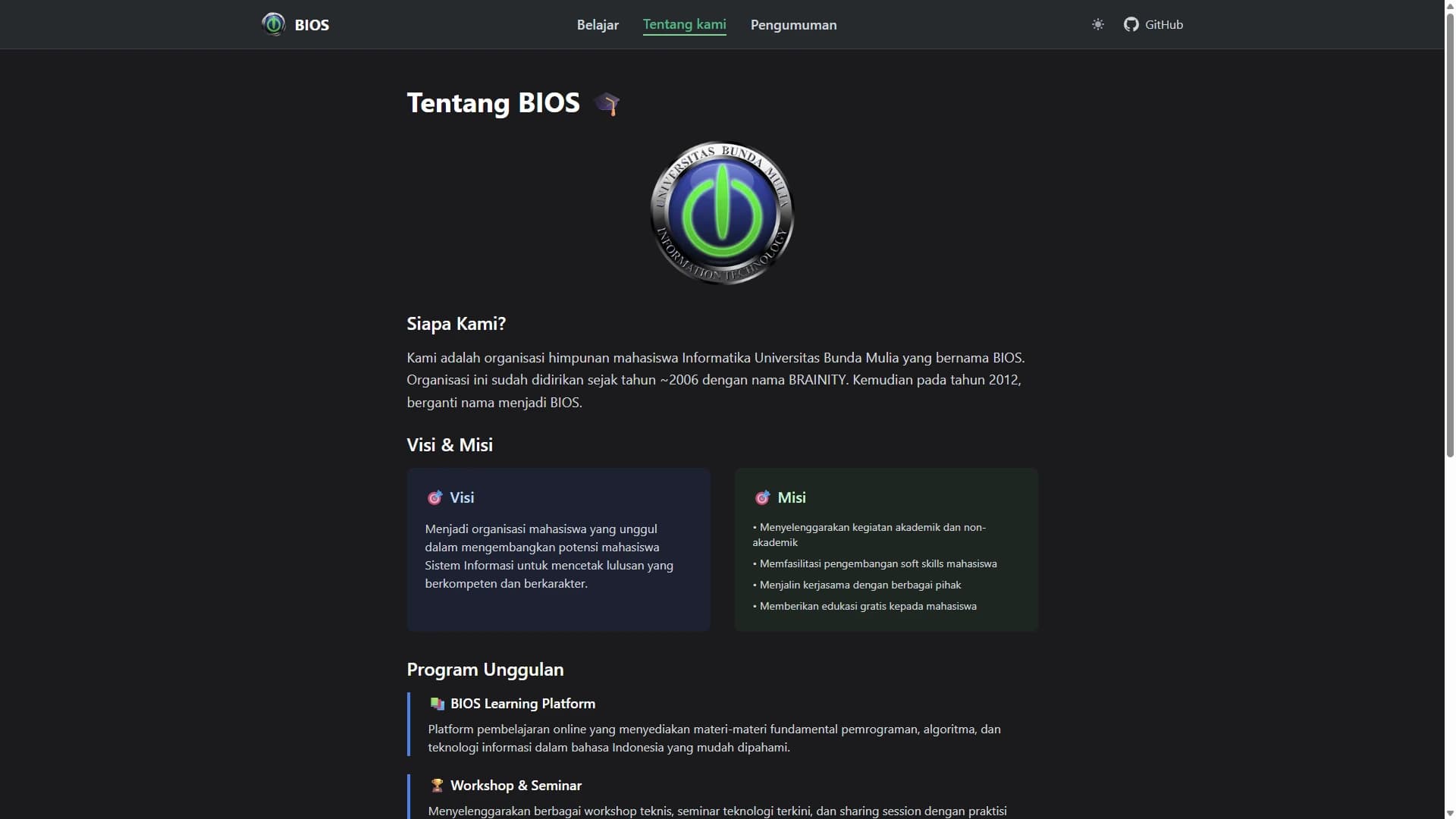Select the Tentang kami nav tab

point(684,24)
